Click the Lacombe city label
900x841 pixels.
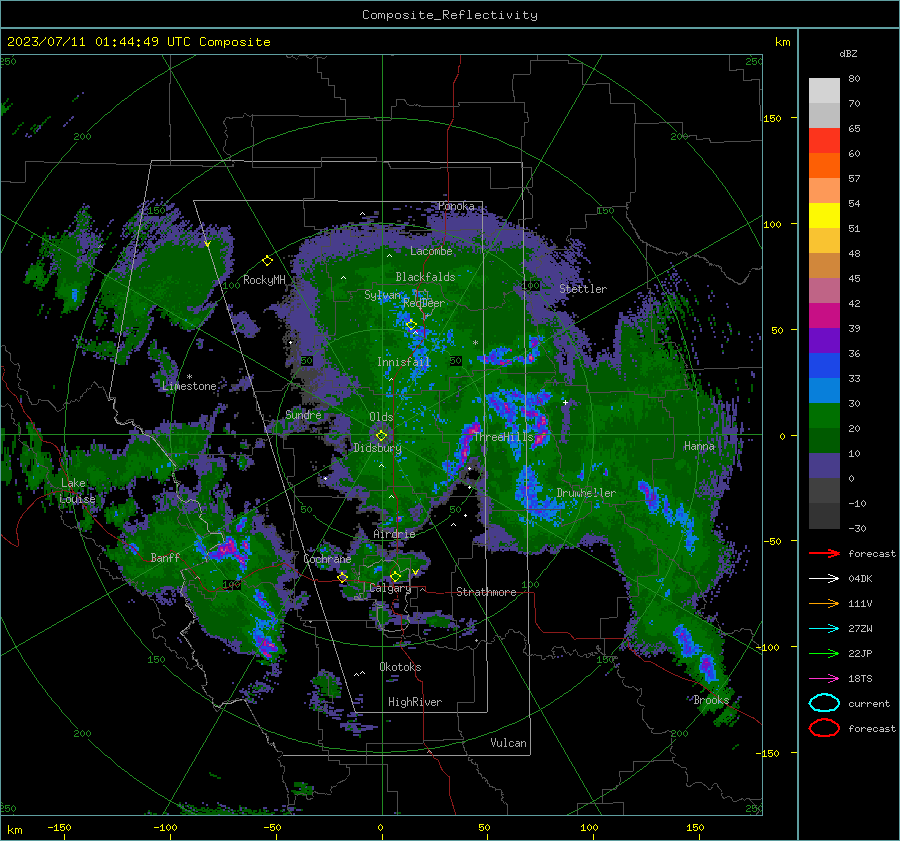point(431,251)
